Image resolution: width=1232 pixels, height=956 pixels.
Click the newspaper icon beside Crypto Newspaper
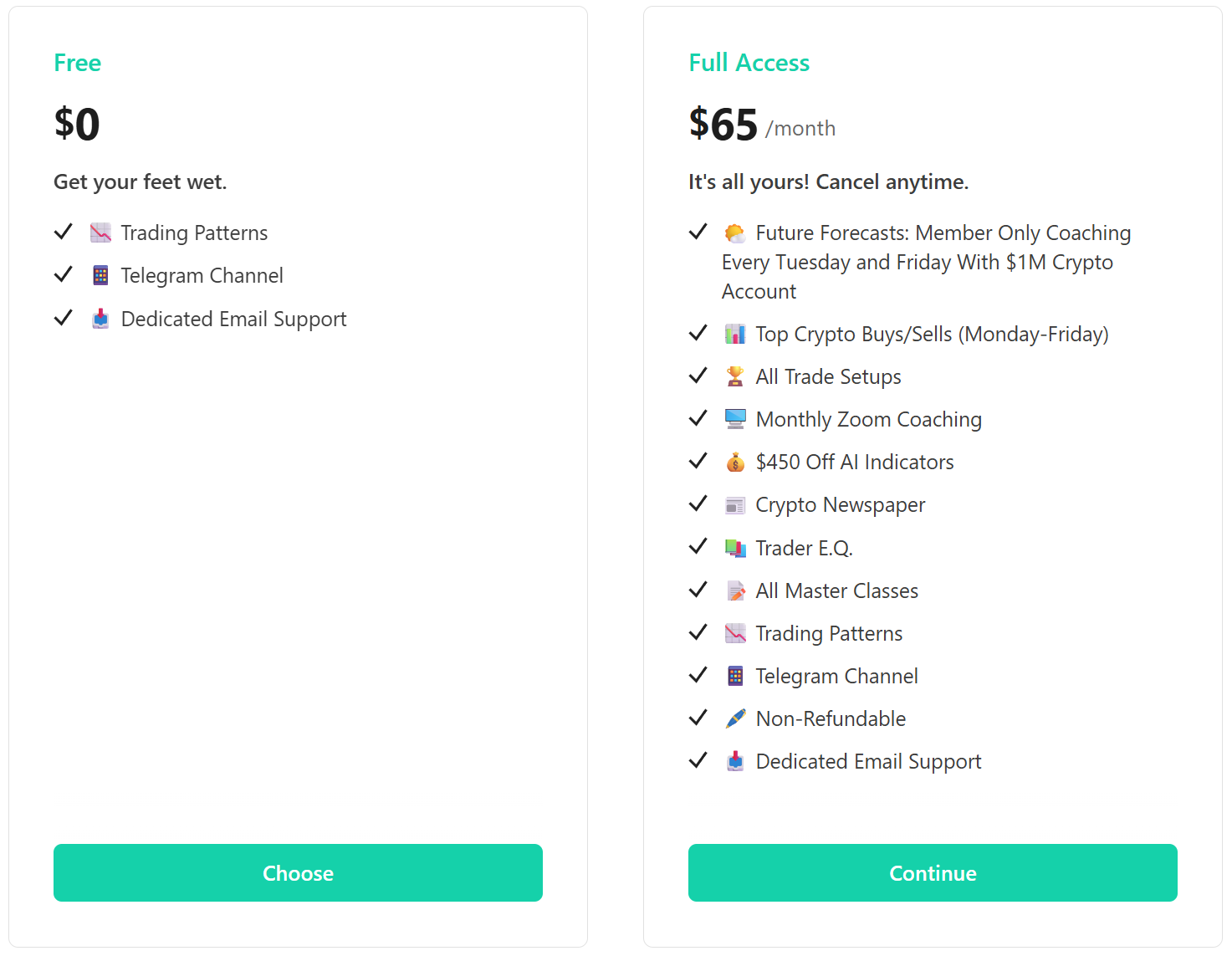coord(735,505)
